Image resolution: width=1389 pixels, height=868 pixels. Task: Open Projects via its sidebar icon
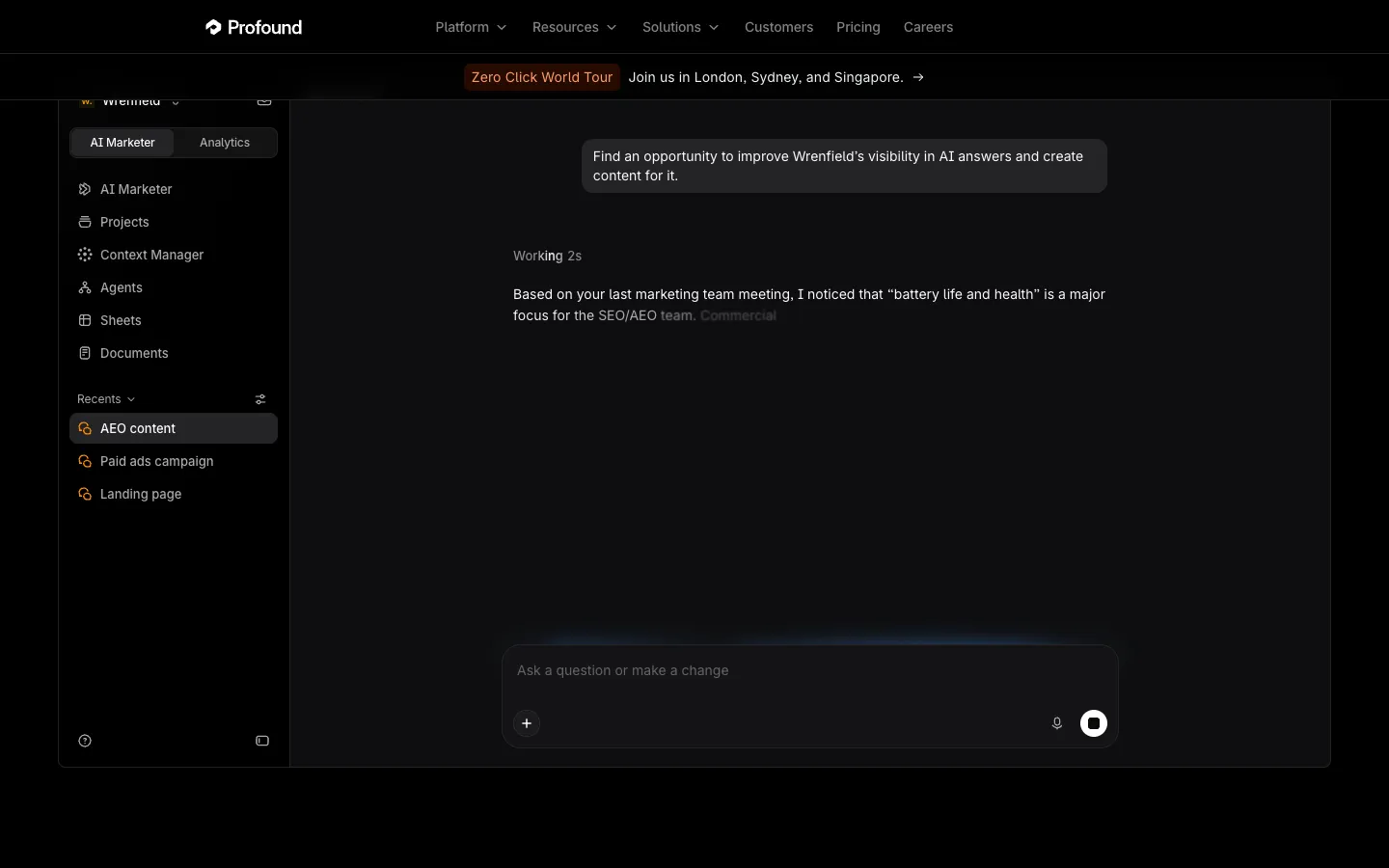tap(85, 222)
